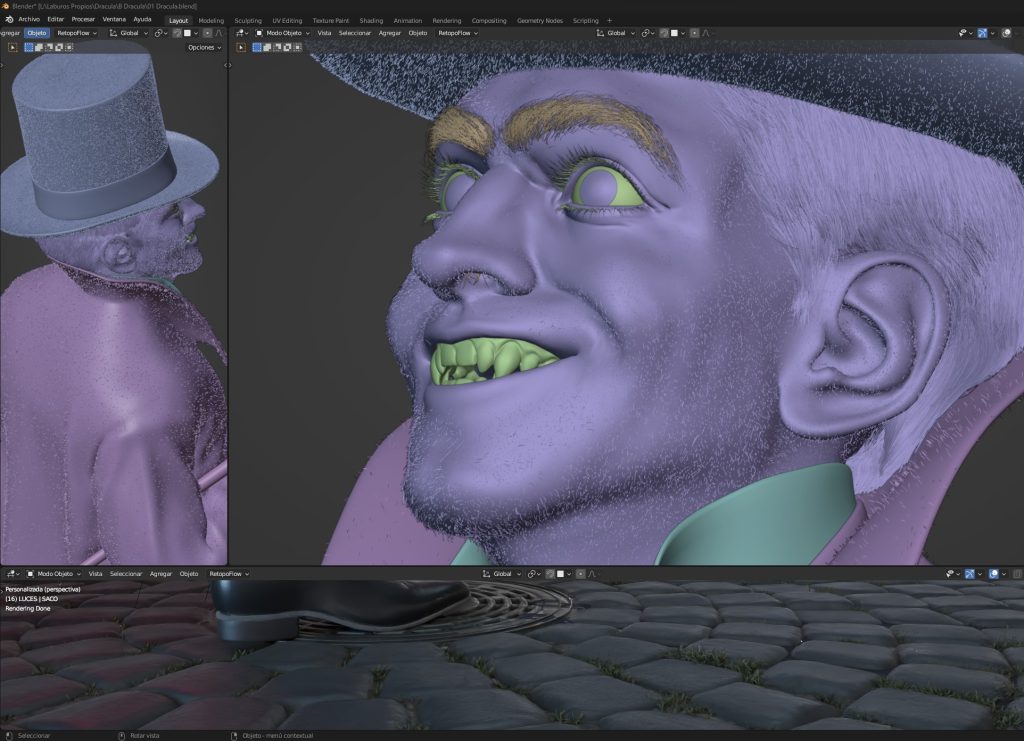
Task: Open Seleccionar menu in main viewport
Action: pyautogui.click(x=355, y=33)
